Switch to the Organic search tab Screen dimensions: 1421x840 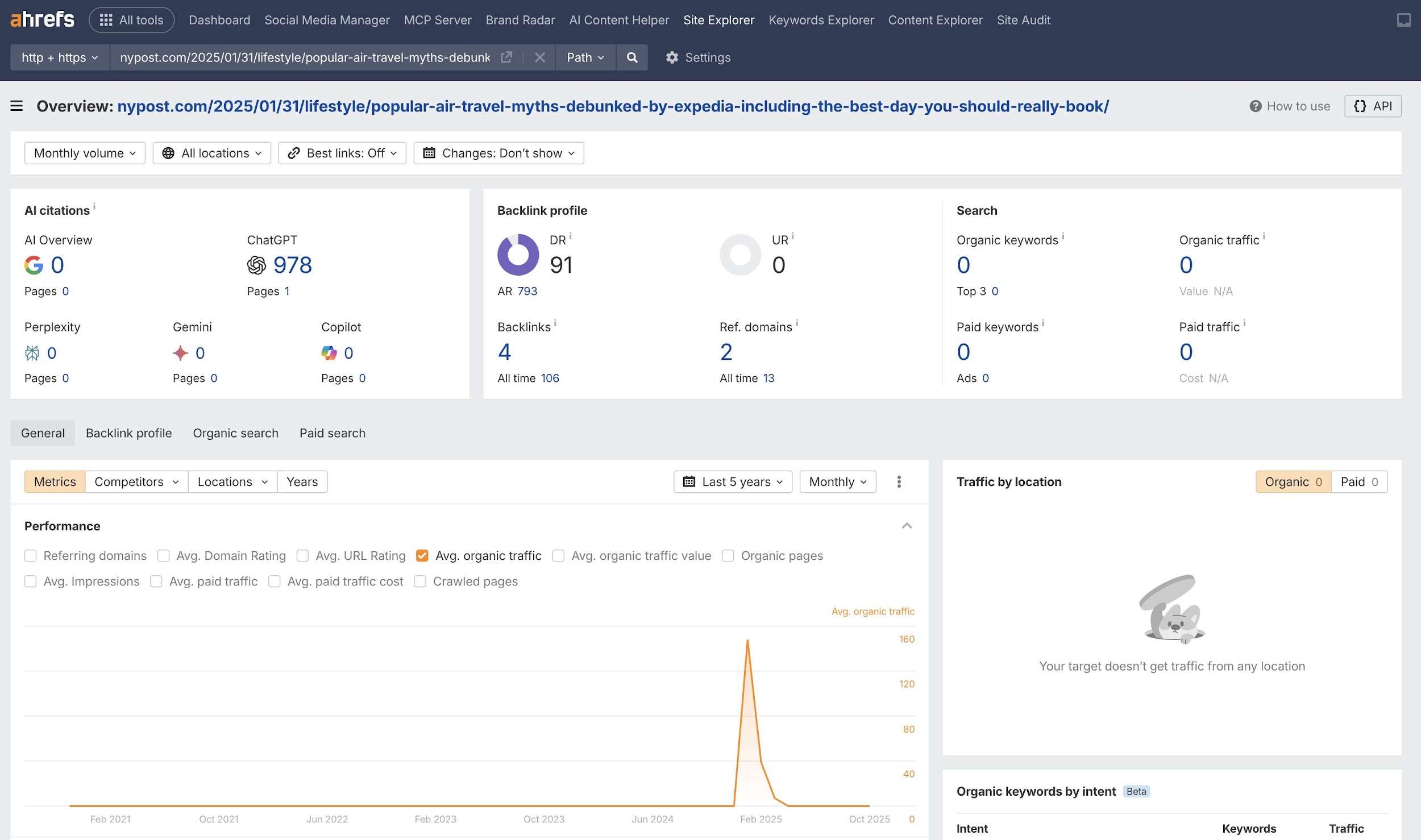[235, 433]
